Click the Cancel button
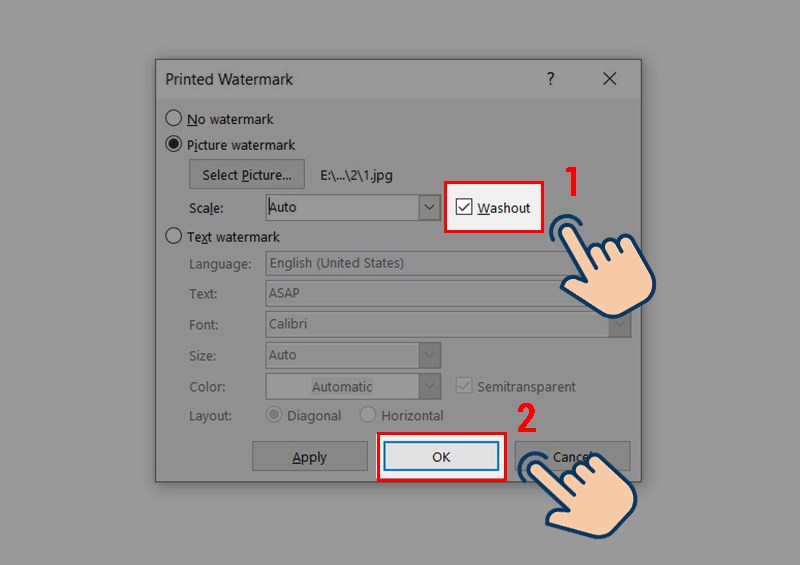 pyautogui.click(x=572, y=456)
